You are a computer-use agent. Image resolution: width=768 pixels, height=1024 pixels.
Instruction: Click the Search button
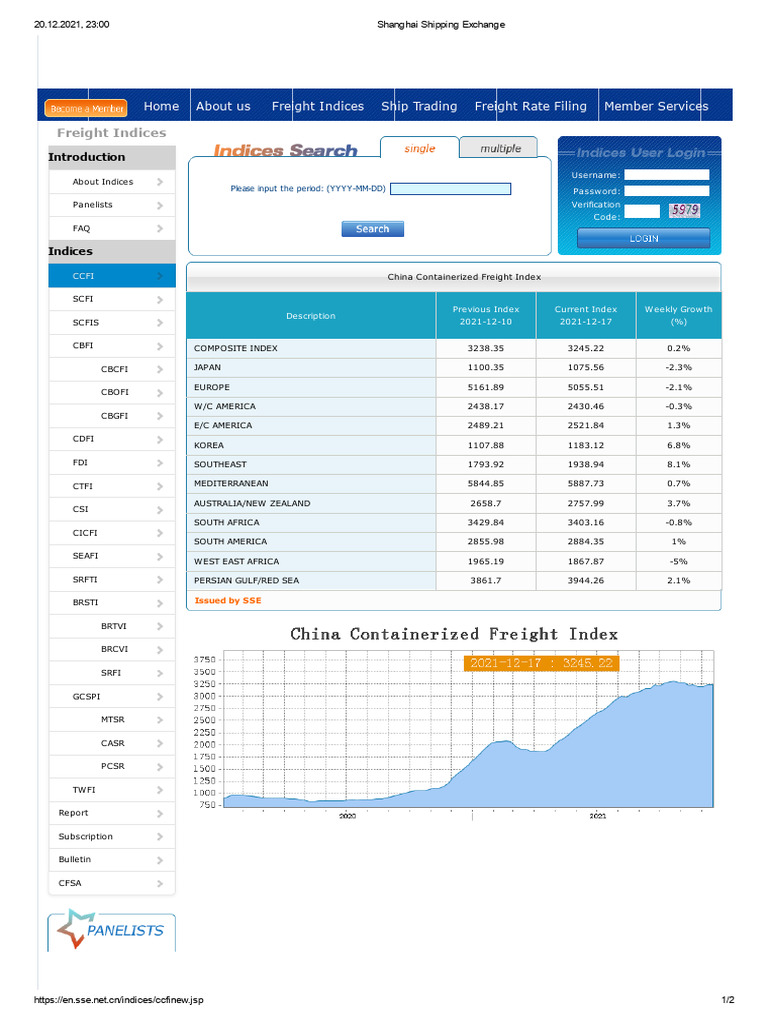pyautogui.click(x=373, y=229)
